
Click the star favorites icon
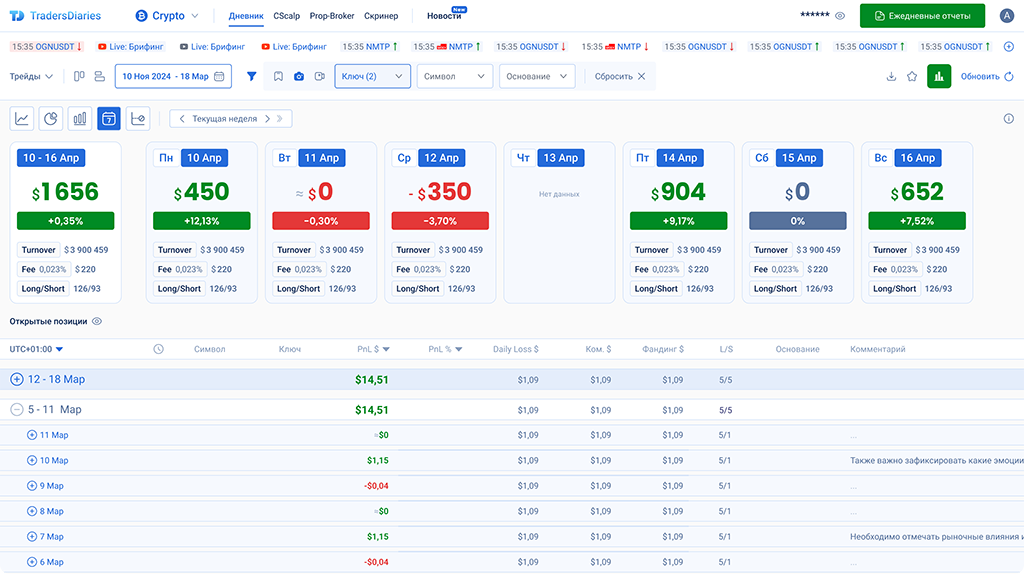(912, 77)
